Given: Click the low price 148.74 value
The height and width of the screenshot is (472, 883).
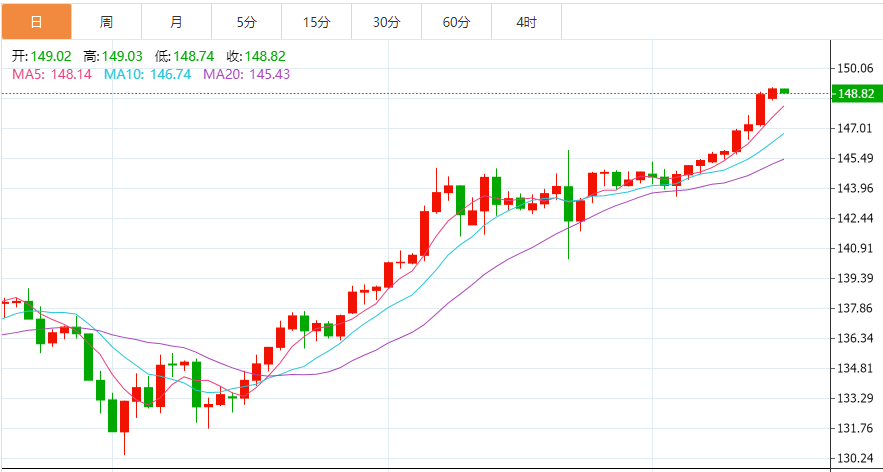Looking at the screenshot, I should point(194,56).
